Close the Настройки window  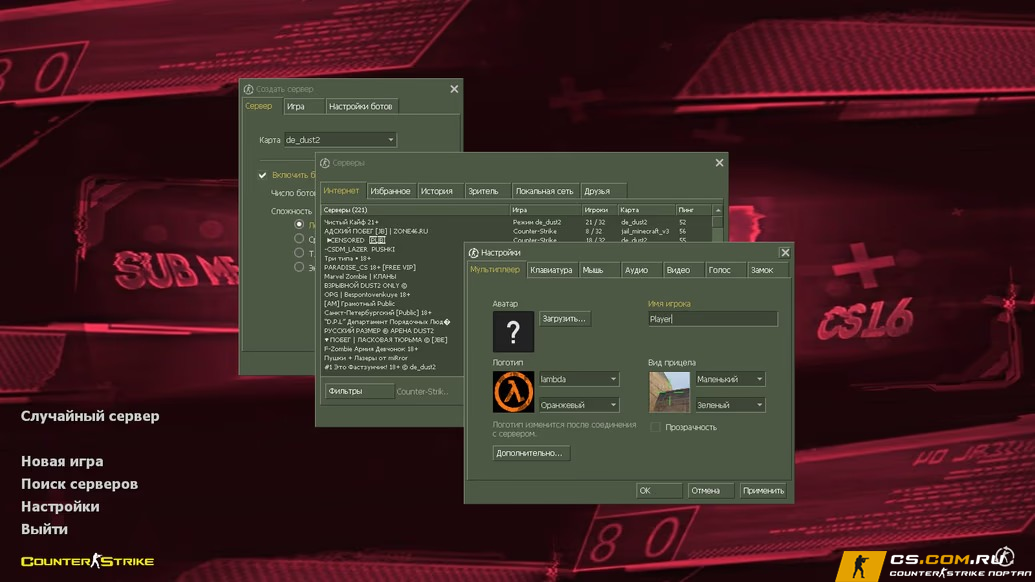(785, 253)
